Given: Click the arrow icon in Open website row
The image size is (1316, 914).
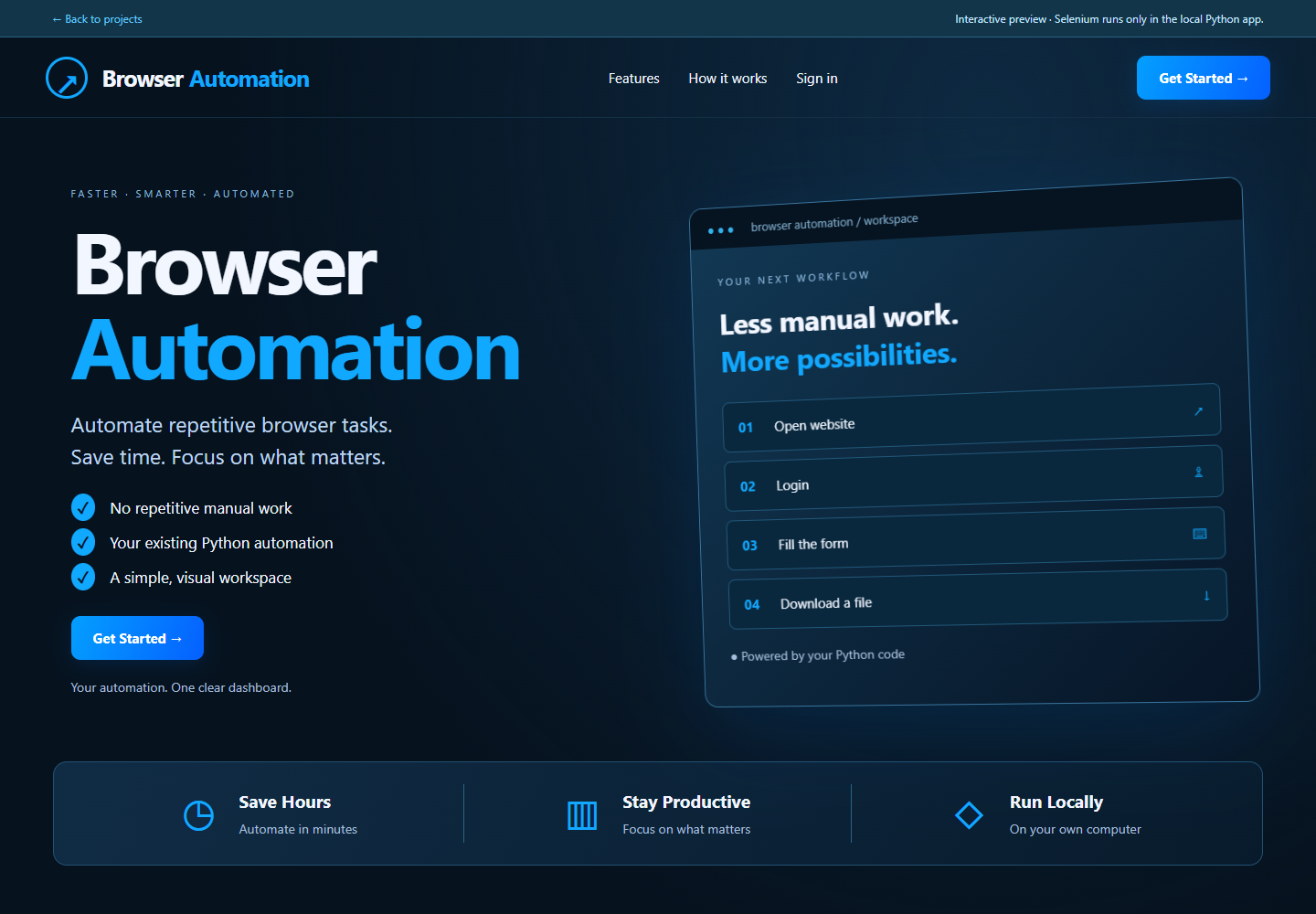Looking at the screenshot, I should coord(1198,411).
